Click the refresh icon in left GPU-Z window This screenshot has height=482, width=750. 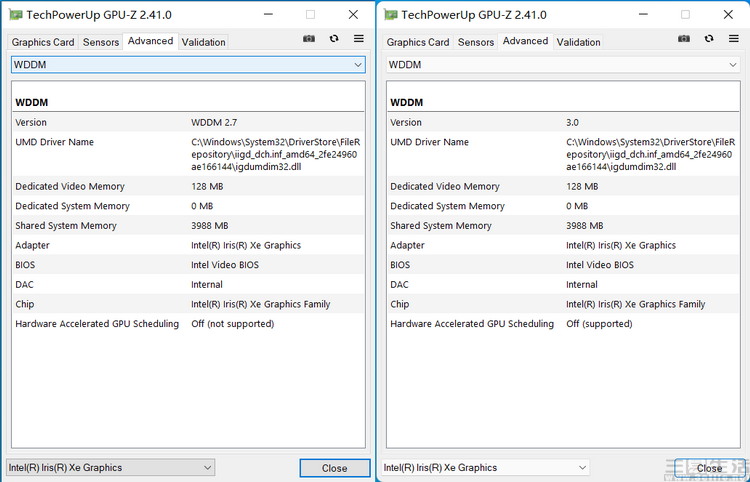click(x=334, y=38)
